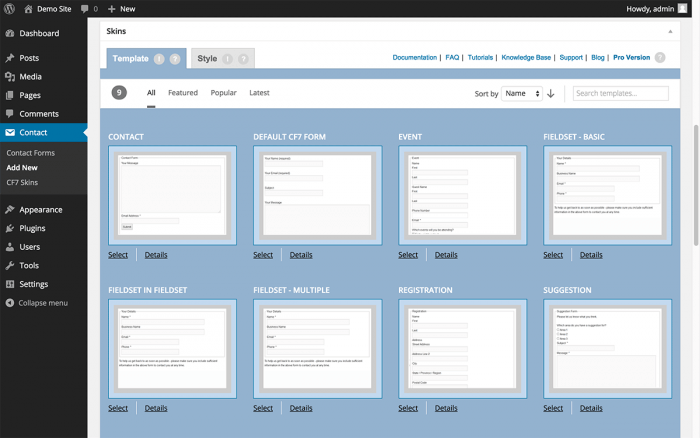Open FAQ link

pyautogui.click(x=452, y=58)
